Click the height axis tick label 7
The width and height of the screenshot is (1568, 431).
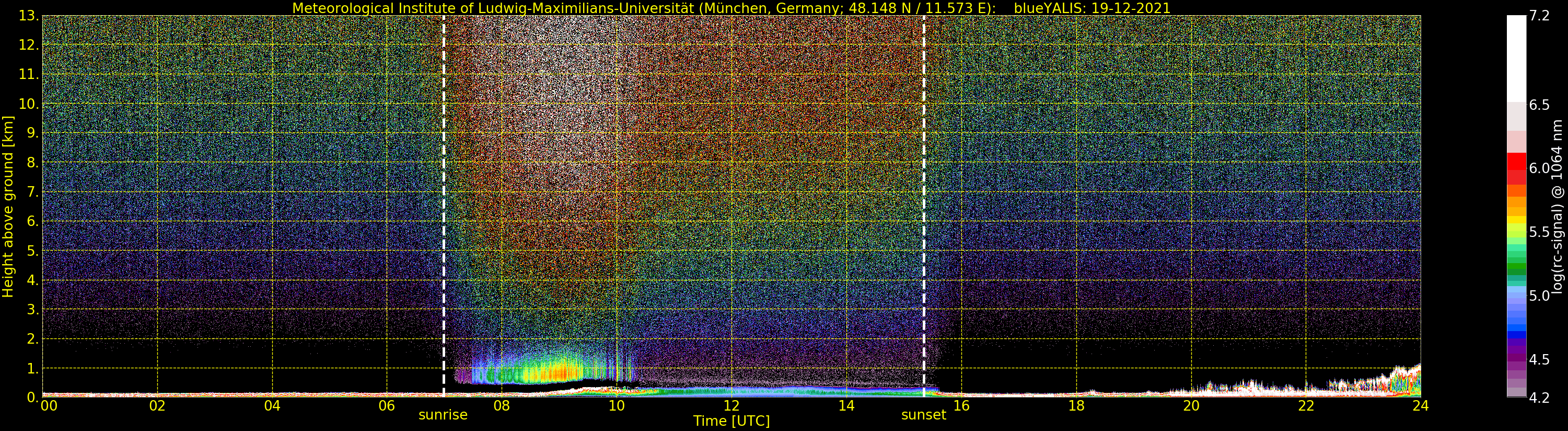tap(33, 192)
